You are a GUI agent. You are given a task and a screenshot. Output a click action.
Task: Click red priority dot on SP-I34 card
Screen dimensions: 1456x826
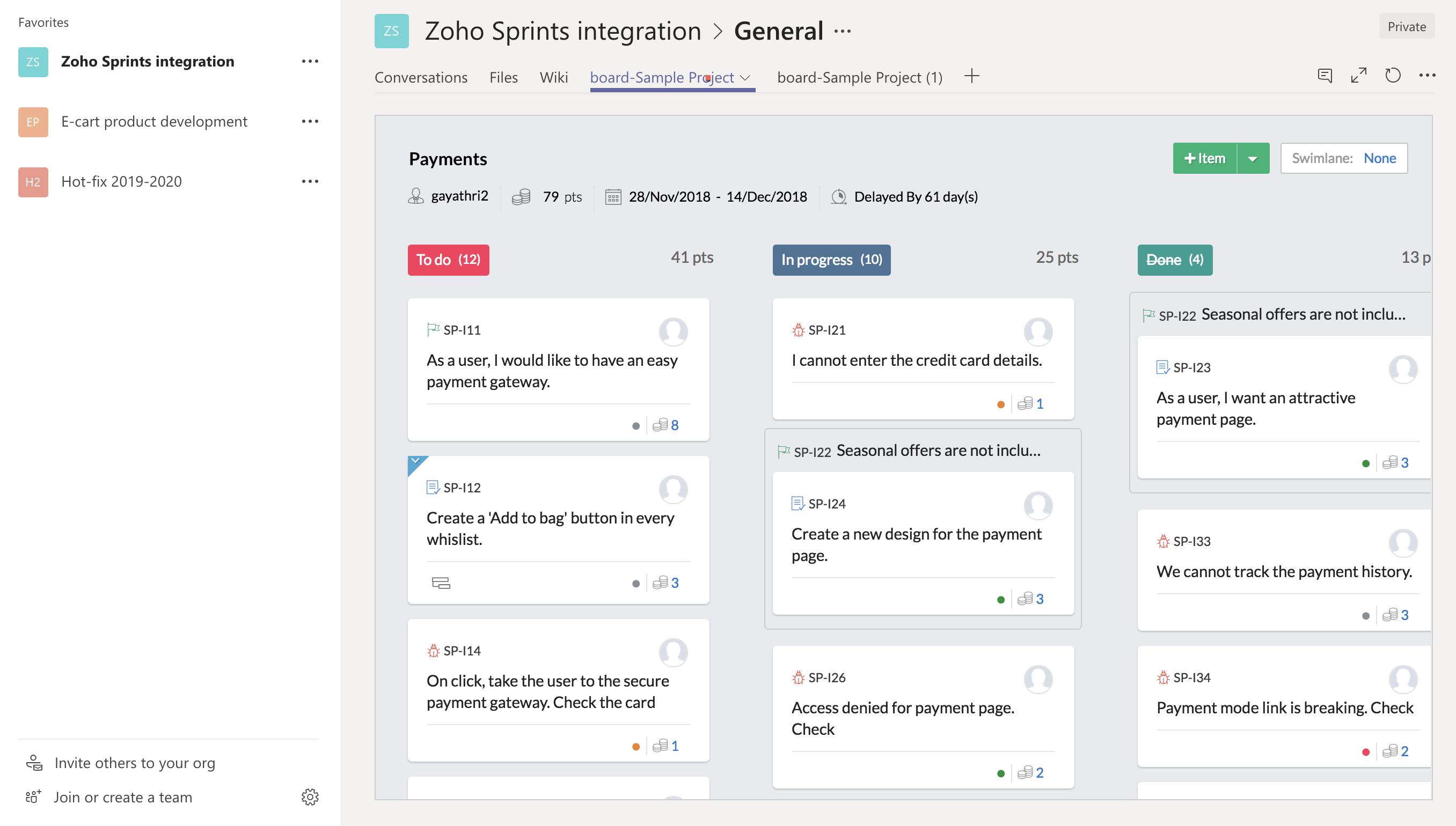pos(1366,751)
